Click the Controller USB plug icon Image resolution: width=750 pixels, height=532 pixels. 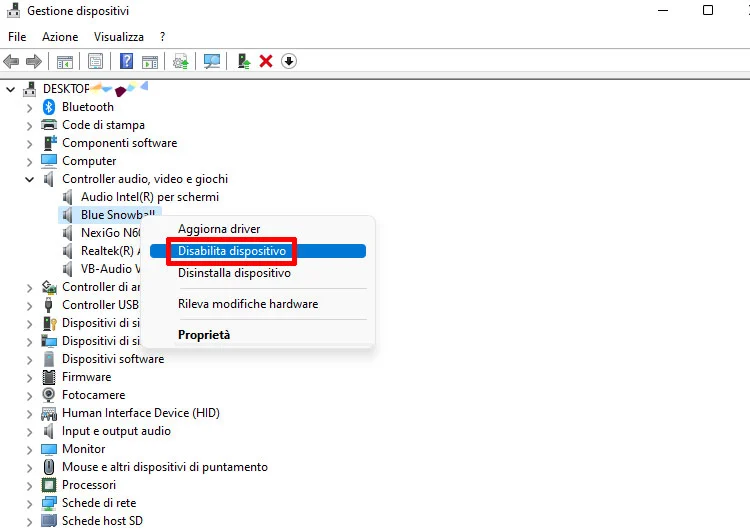(x=48, y=305)
